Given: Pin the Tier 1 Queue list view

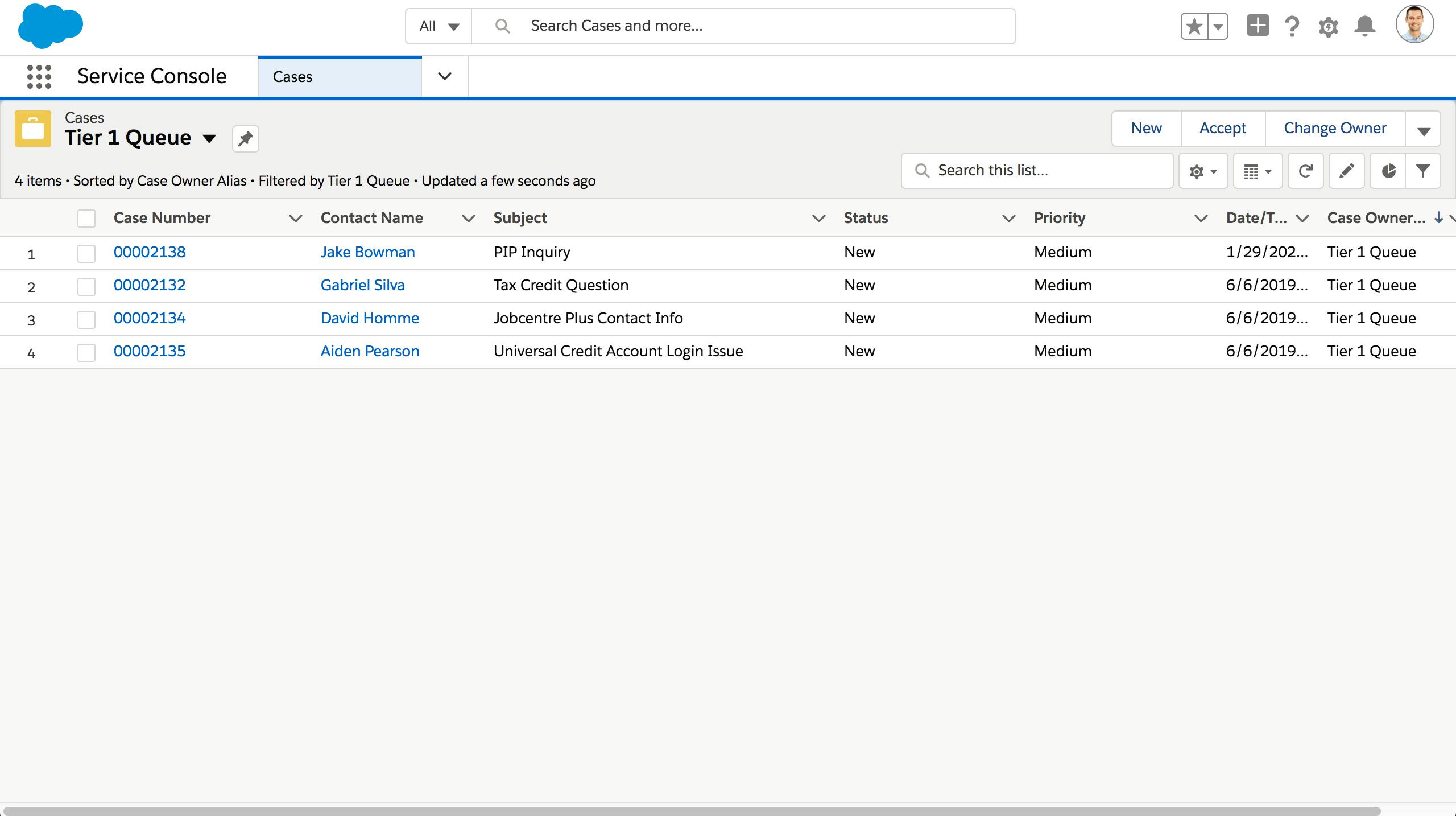Looking at the screenshot, I should point(246,139).
